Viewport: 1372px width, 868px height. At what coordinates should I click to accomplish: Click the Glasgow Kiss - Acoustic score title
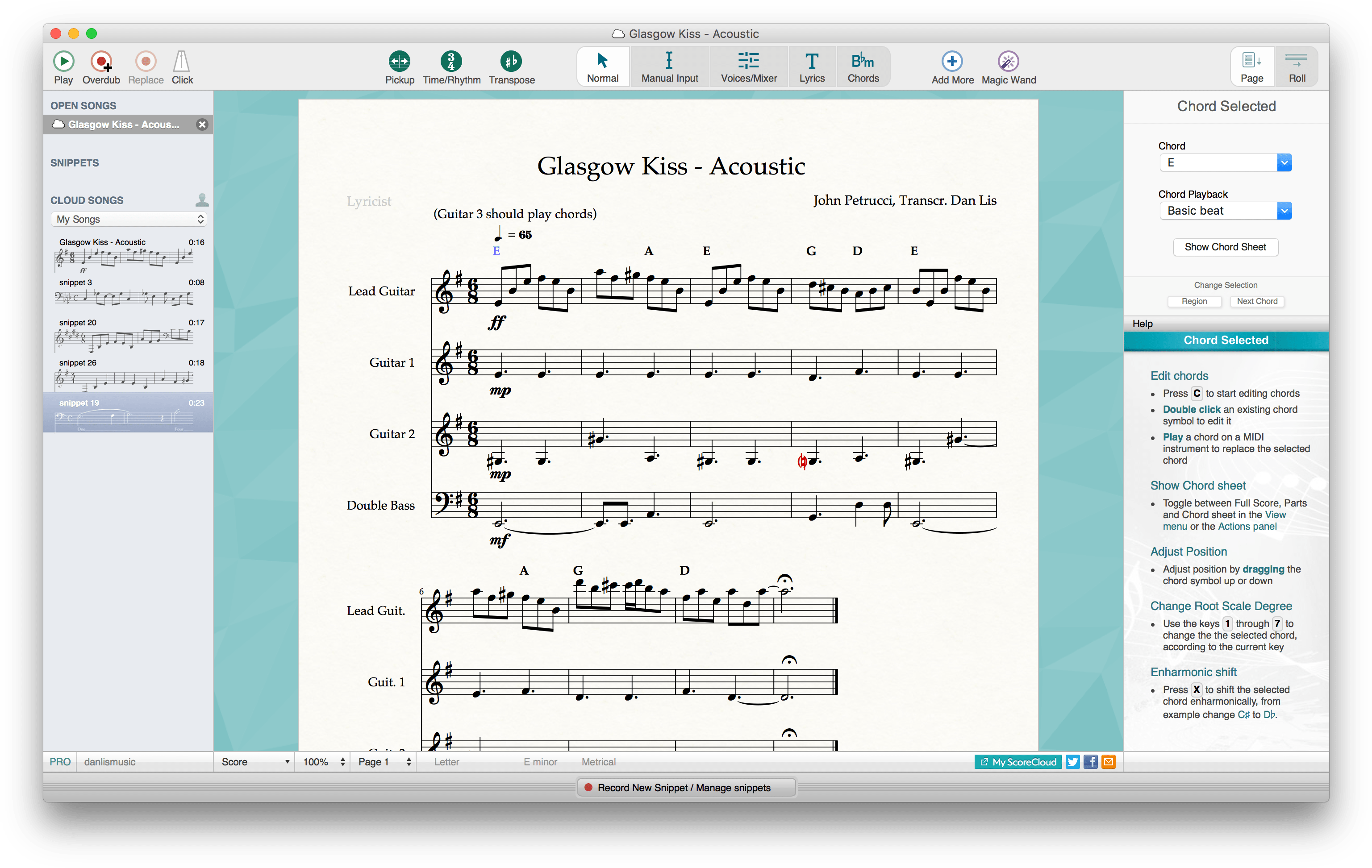tap(671, 166)
